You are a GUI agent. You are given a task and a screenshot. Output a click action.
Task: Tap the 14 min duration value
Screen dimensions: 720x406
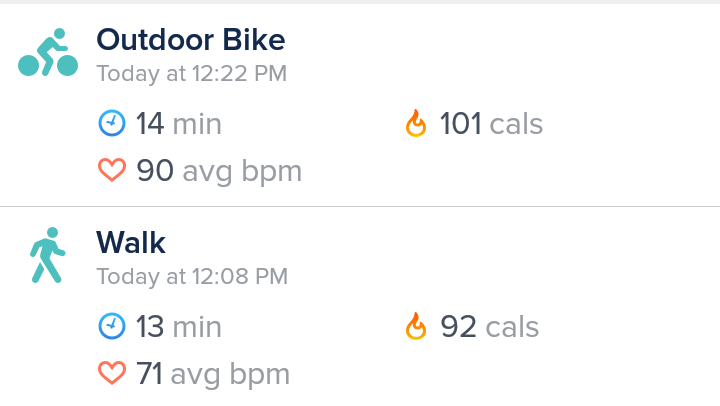[179, 124]
